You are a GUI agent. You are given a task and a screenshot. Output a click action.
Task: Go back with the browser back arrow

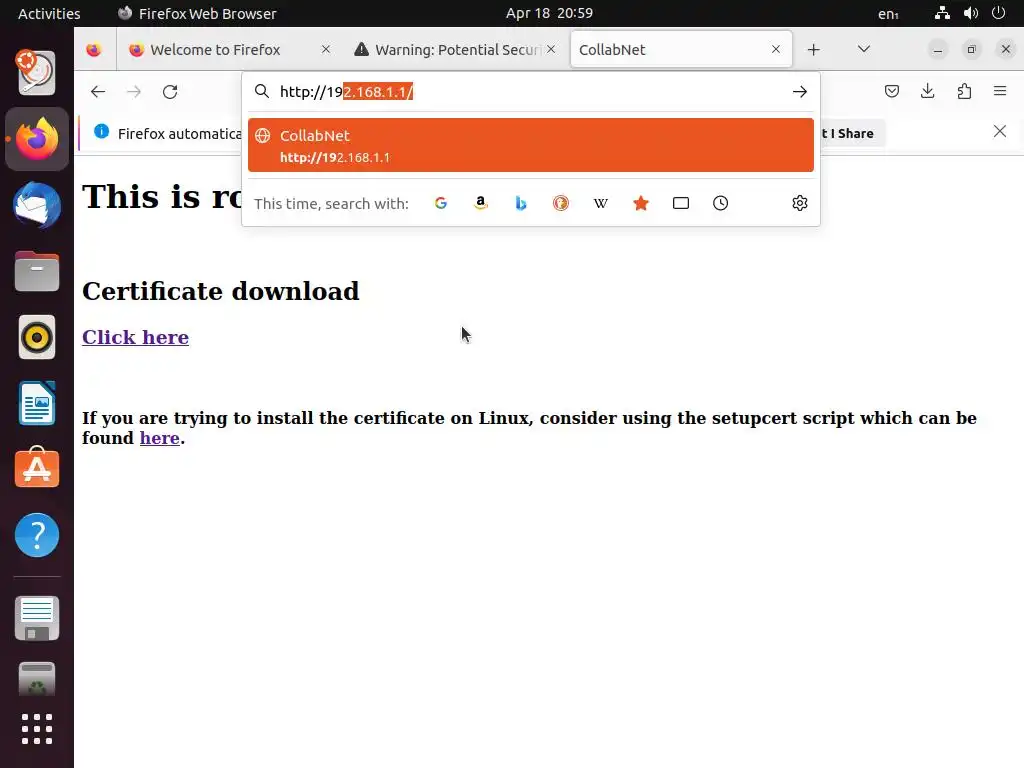98,91
